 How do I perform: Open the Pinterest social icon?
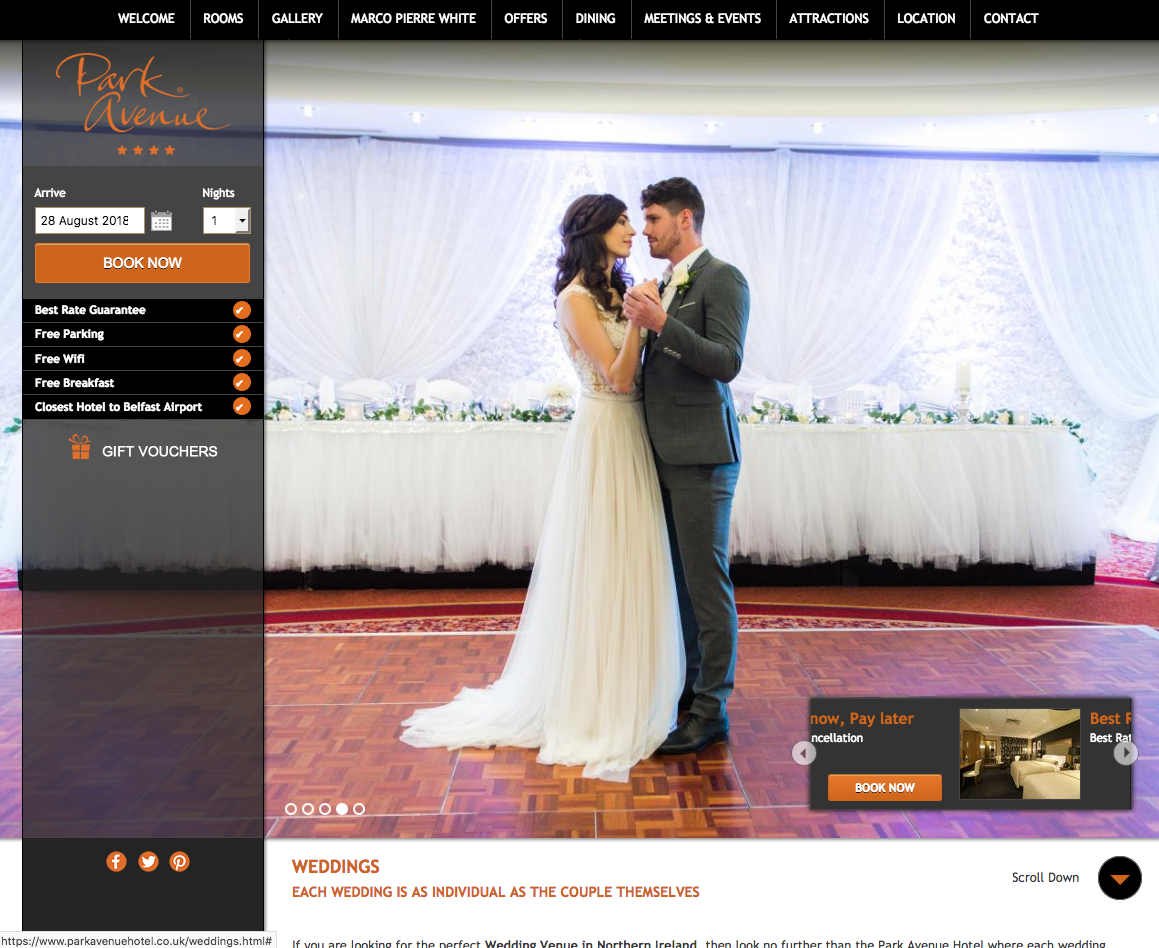pos(179,861)
